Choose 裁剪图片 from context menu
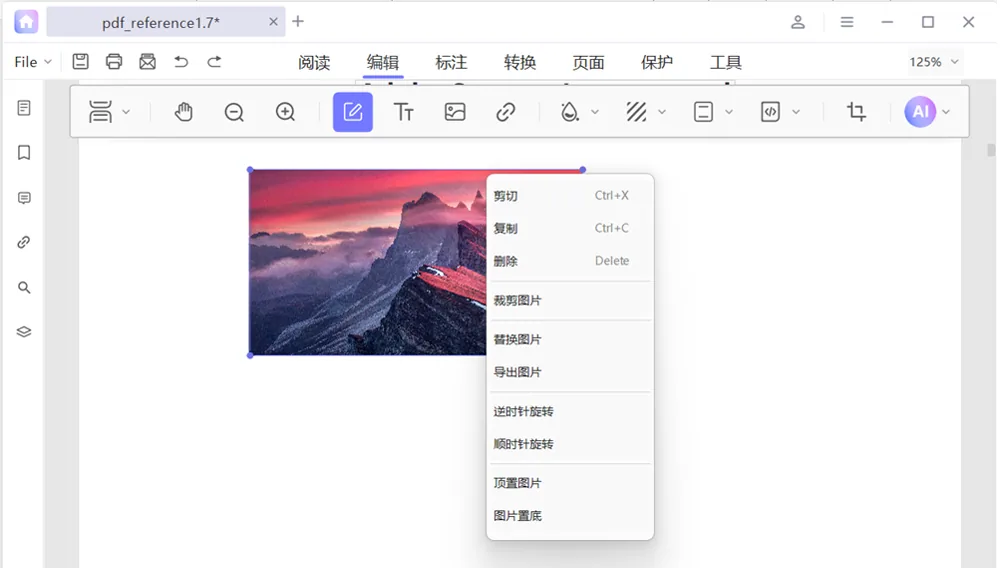The width and height of the screenshot is (1000, 568). point(570,300)
